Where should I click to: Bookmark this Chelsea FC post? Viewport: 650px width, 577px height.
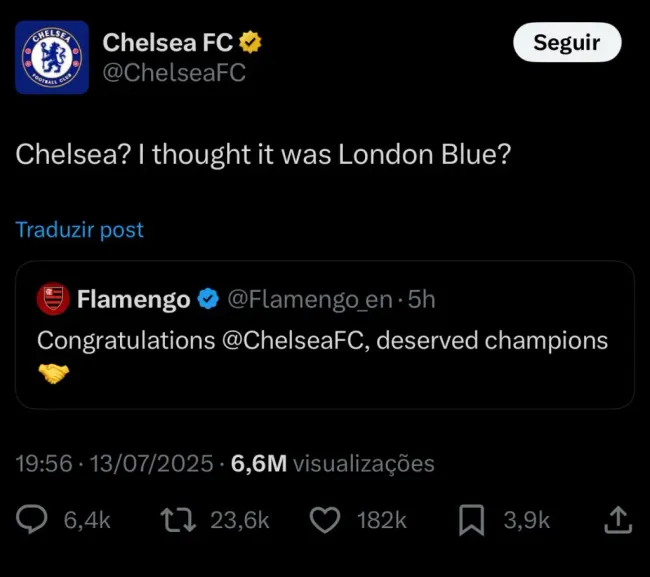[472, 519]
